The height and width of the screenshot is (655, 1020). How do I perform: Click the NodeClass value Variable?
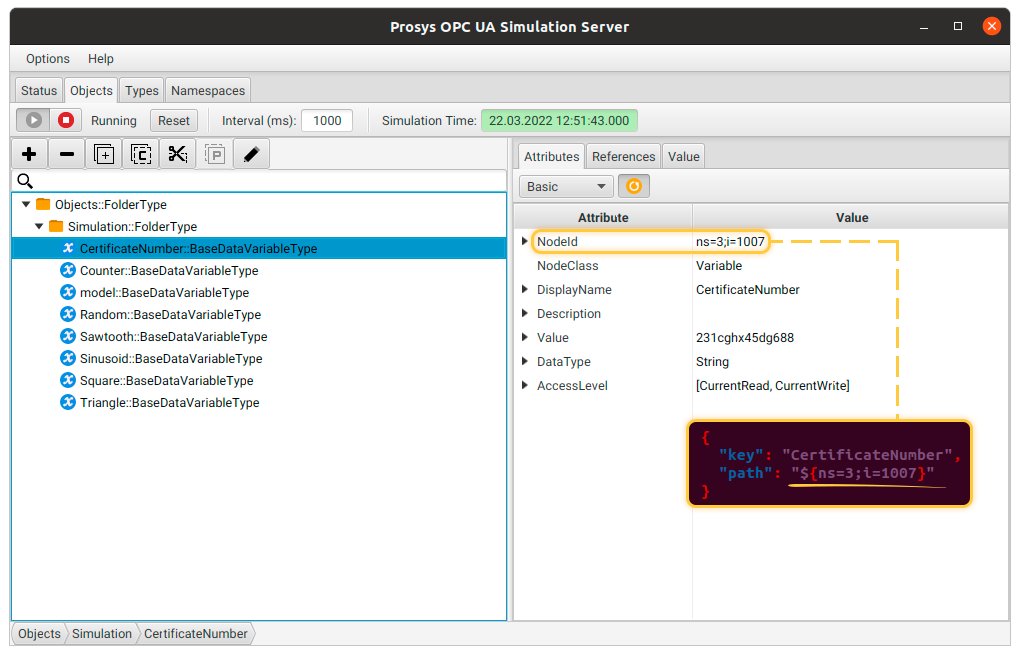click(719, 265)
